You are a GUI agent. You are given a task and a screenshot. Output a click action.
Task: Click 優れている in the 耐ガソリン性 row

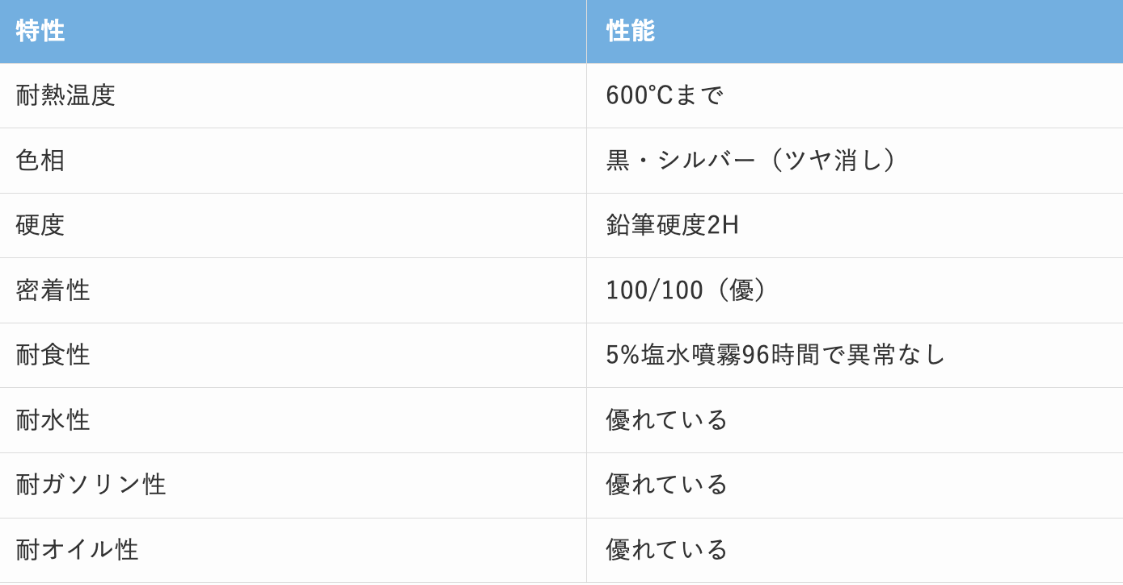click(667, 485)
